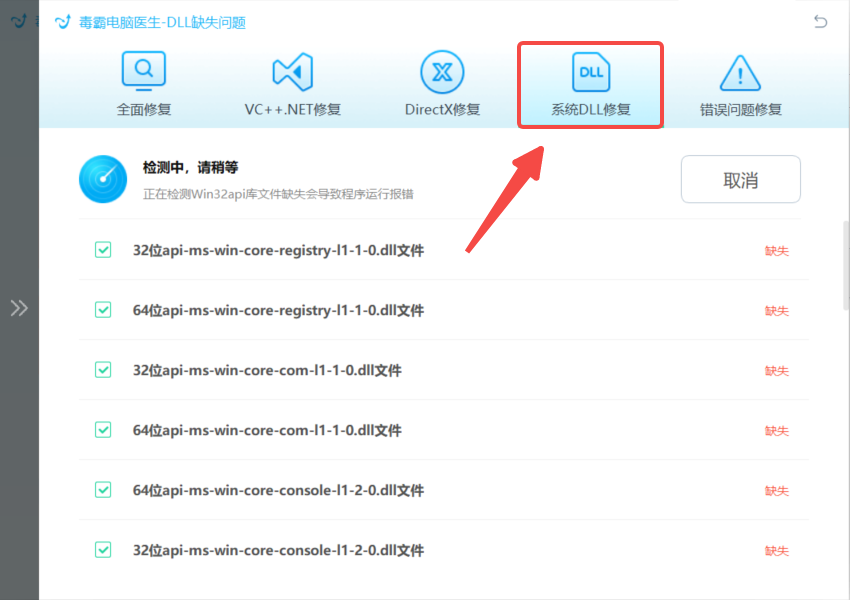Image resolution: width=850 pixels, height=600 pixels.
Task: Click the 错误问题修复 tab label
Action: tap(740, 109)
